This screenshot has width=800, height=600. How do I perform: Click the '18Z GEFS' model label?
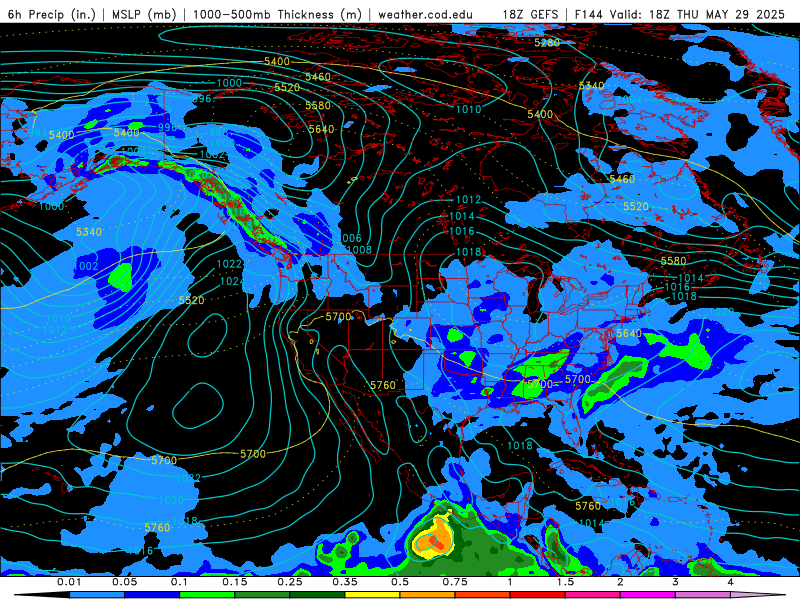[x=531, y=14]
